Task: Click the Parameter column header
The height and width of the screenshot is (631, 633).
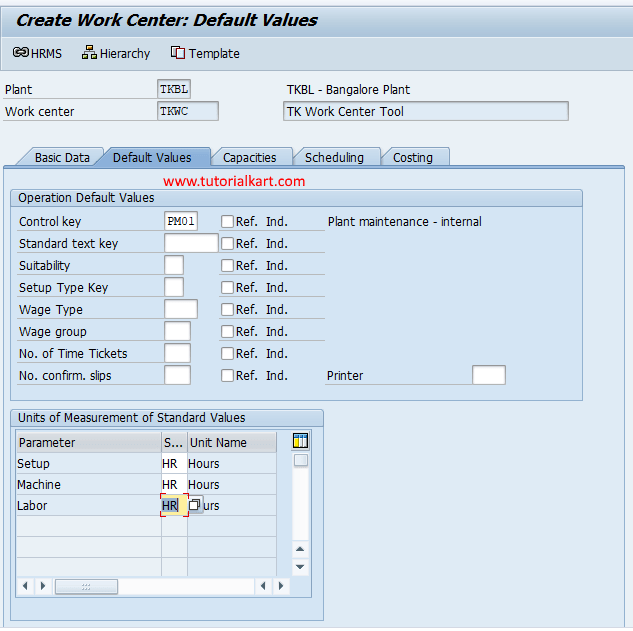Action: coord(88,442)
